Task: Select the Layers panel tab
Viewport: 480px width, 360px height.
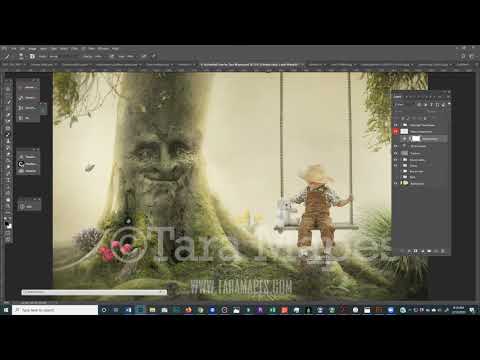Action: click(397, 97)
